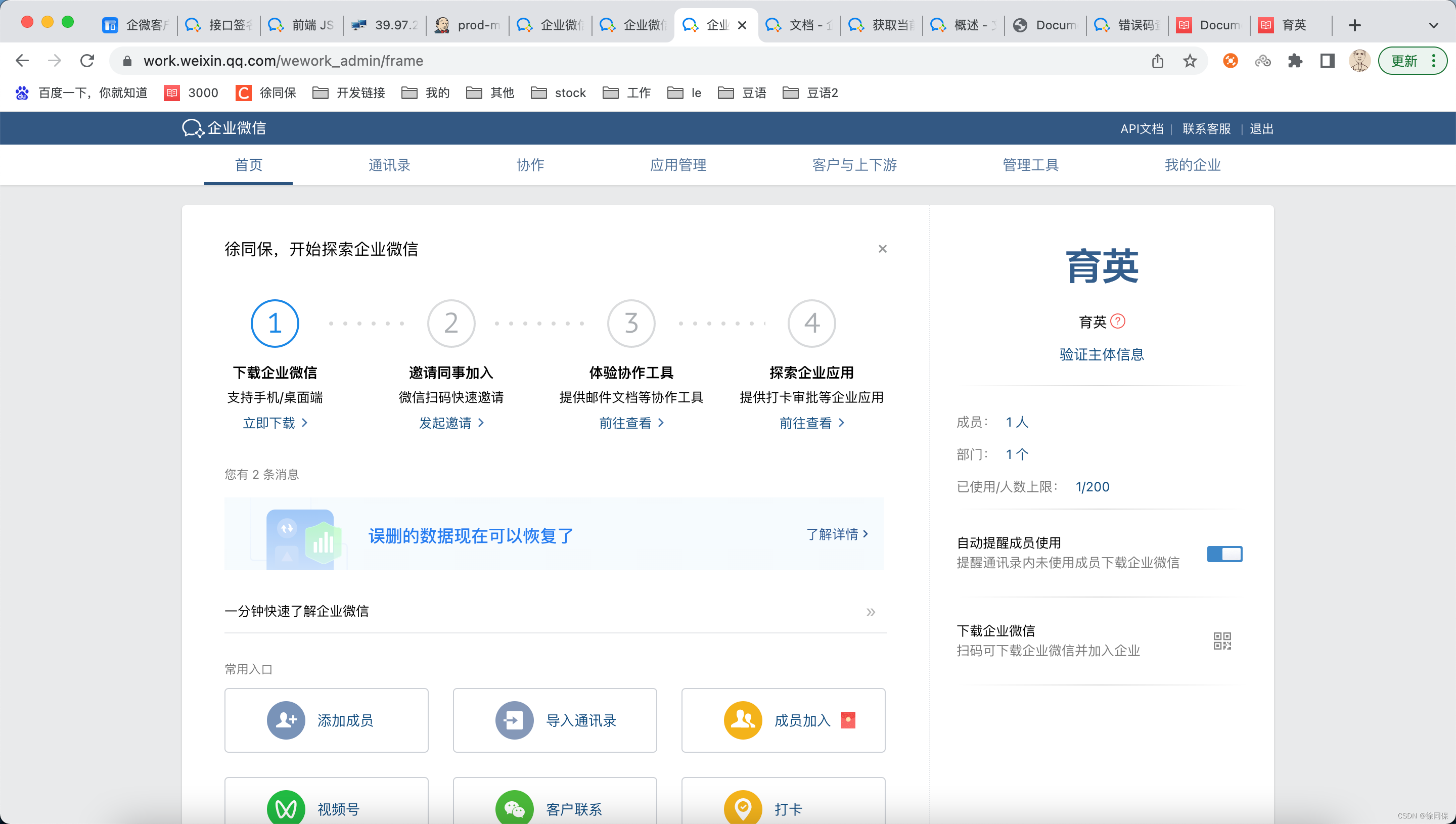This screenshot has height=824, width=1456.
Task: Close the onboarding guide panel with X
Action: click(882, 248)
